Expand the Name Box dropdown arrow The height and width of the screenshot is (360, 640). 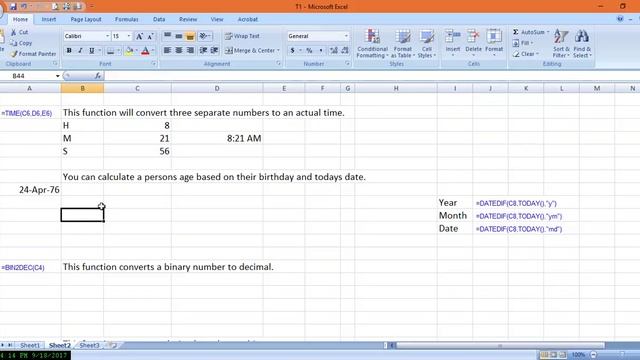58,76
